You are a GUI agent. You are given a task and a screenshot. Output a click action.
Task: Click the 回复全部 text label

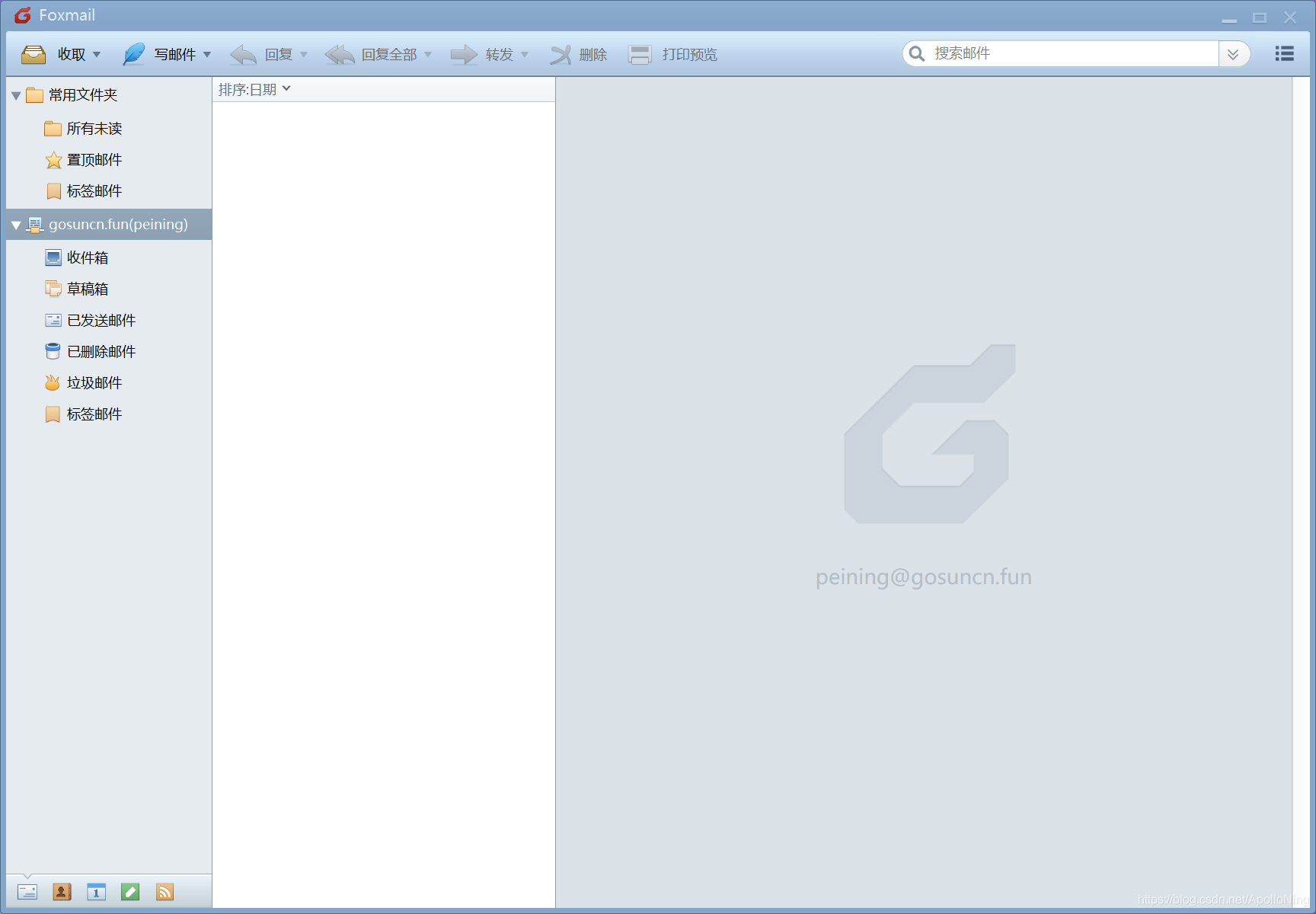pyautogui.click(x=389, y=54)
